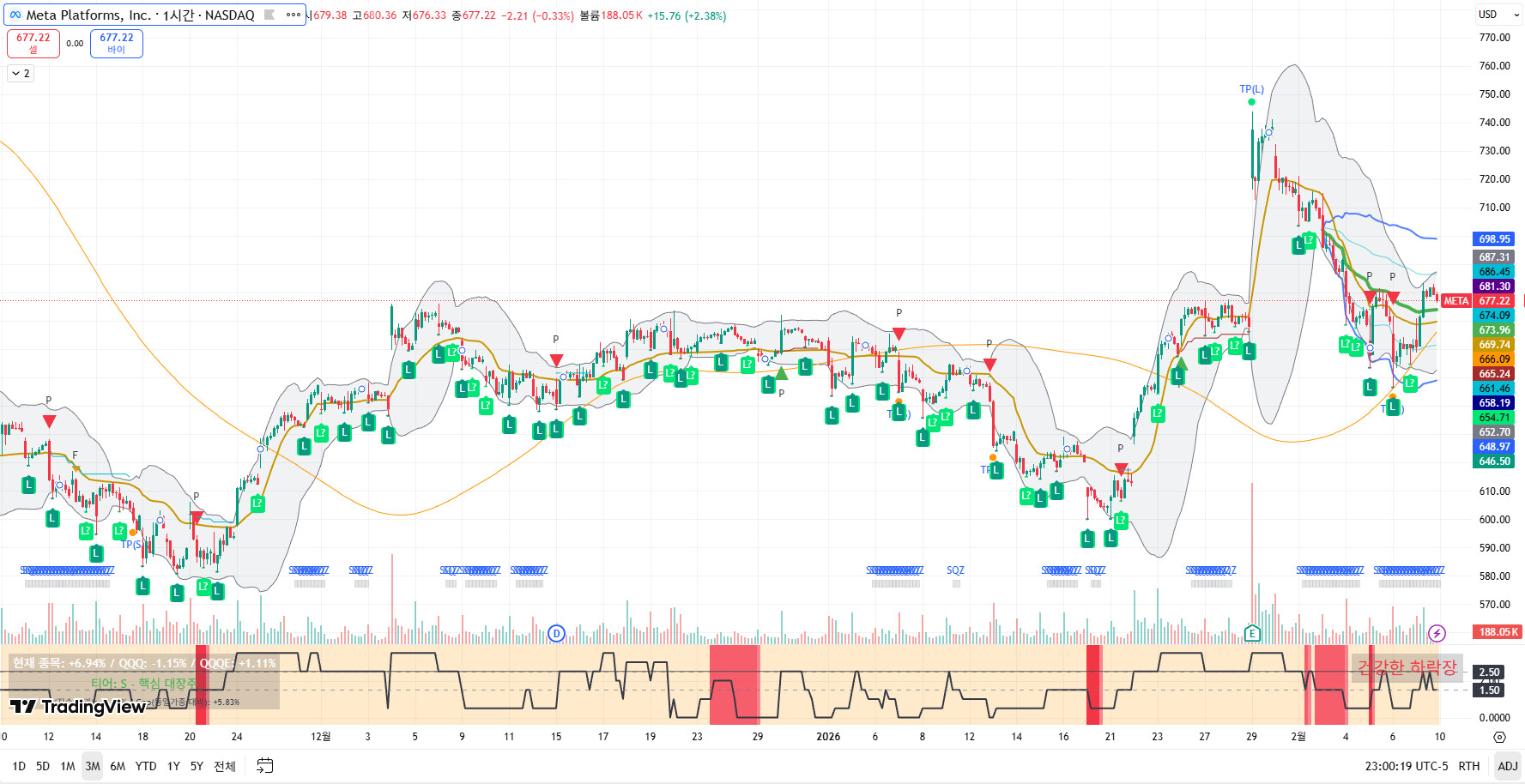Click the purple lightning bolt icon
1525x784 pixels.
[x=1437, y=634]
